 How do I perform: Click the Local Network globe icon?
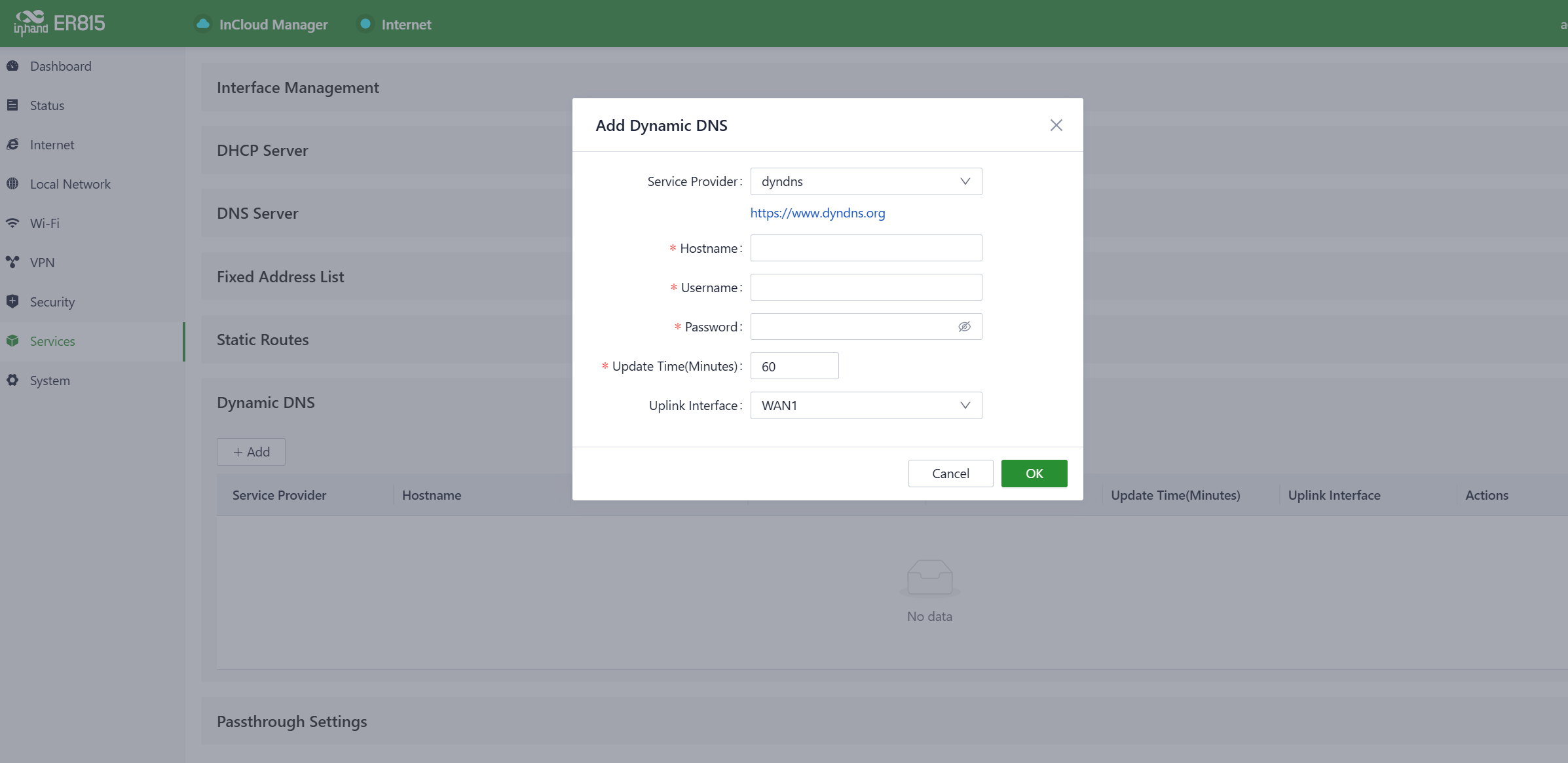pyautogui.click(x=12, y=184)
